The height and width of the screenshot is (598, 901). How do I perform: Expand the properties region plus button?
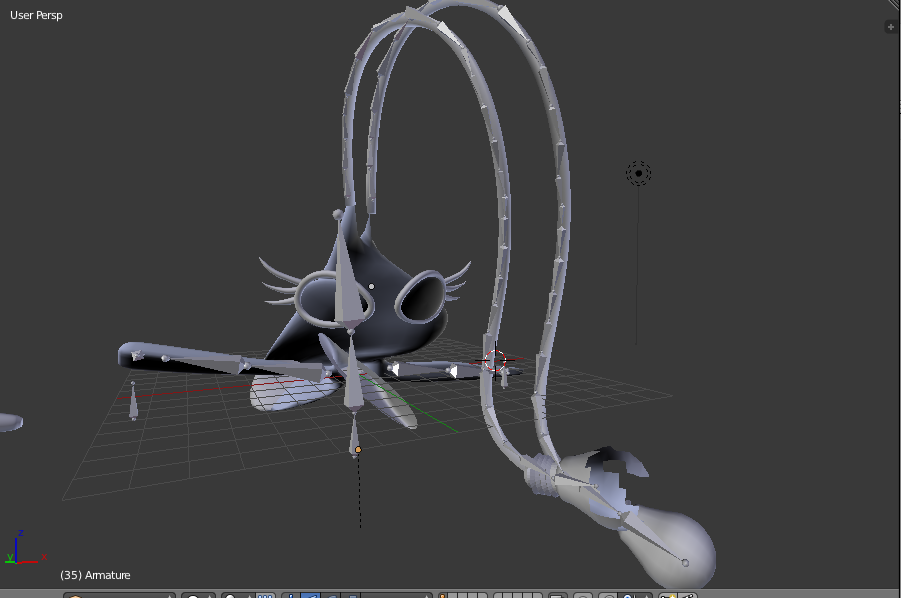point(891,26)
